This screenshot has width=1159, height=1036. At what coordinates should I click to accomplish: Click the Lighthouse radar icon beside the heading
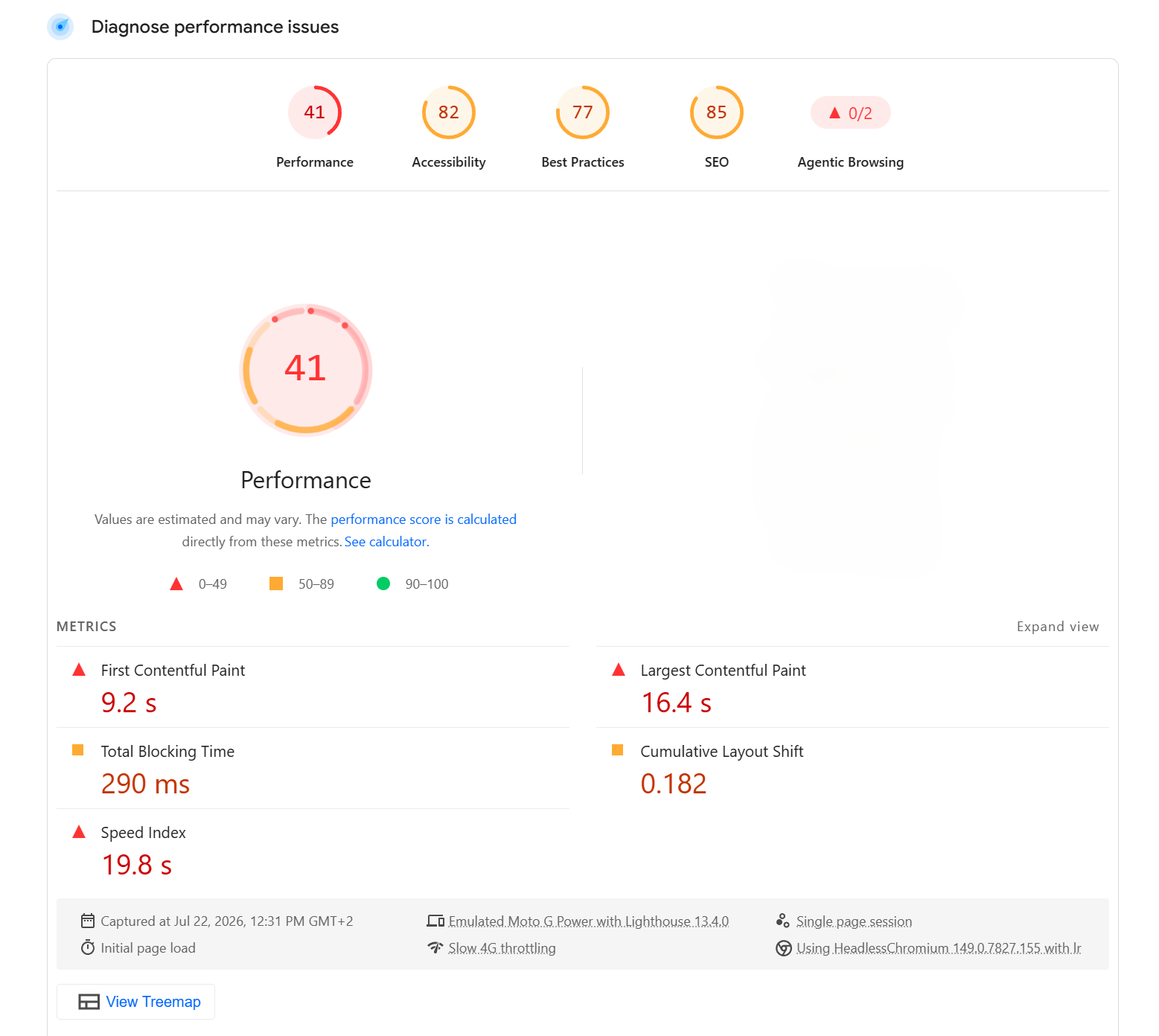pos(60,27)
